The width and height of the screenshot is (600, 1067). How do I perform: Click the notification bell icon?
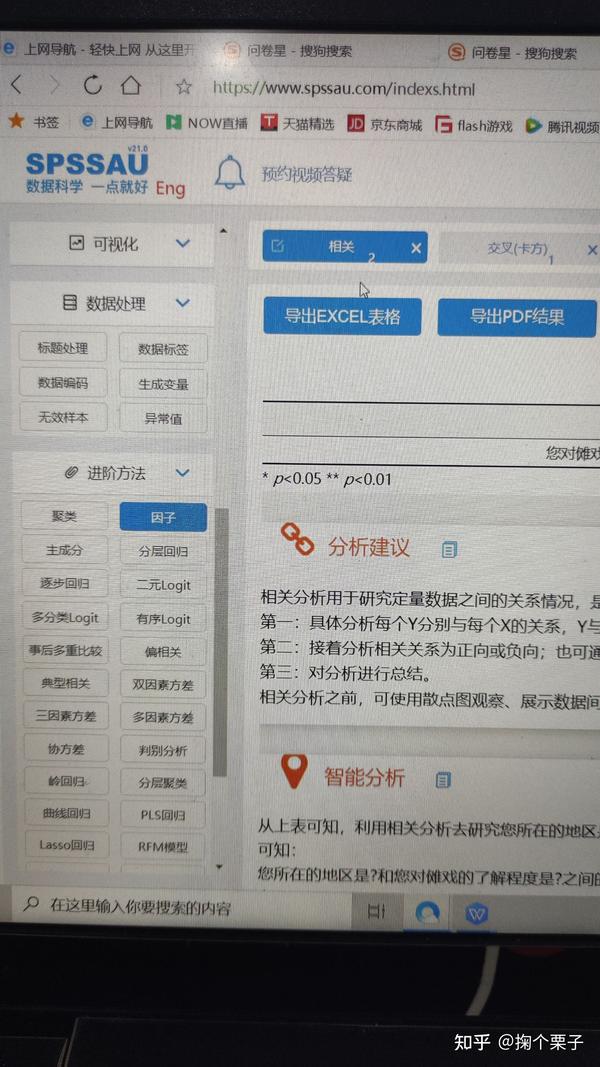pos(230,172)
